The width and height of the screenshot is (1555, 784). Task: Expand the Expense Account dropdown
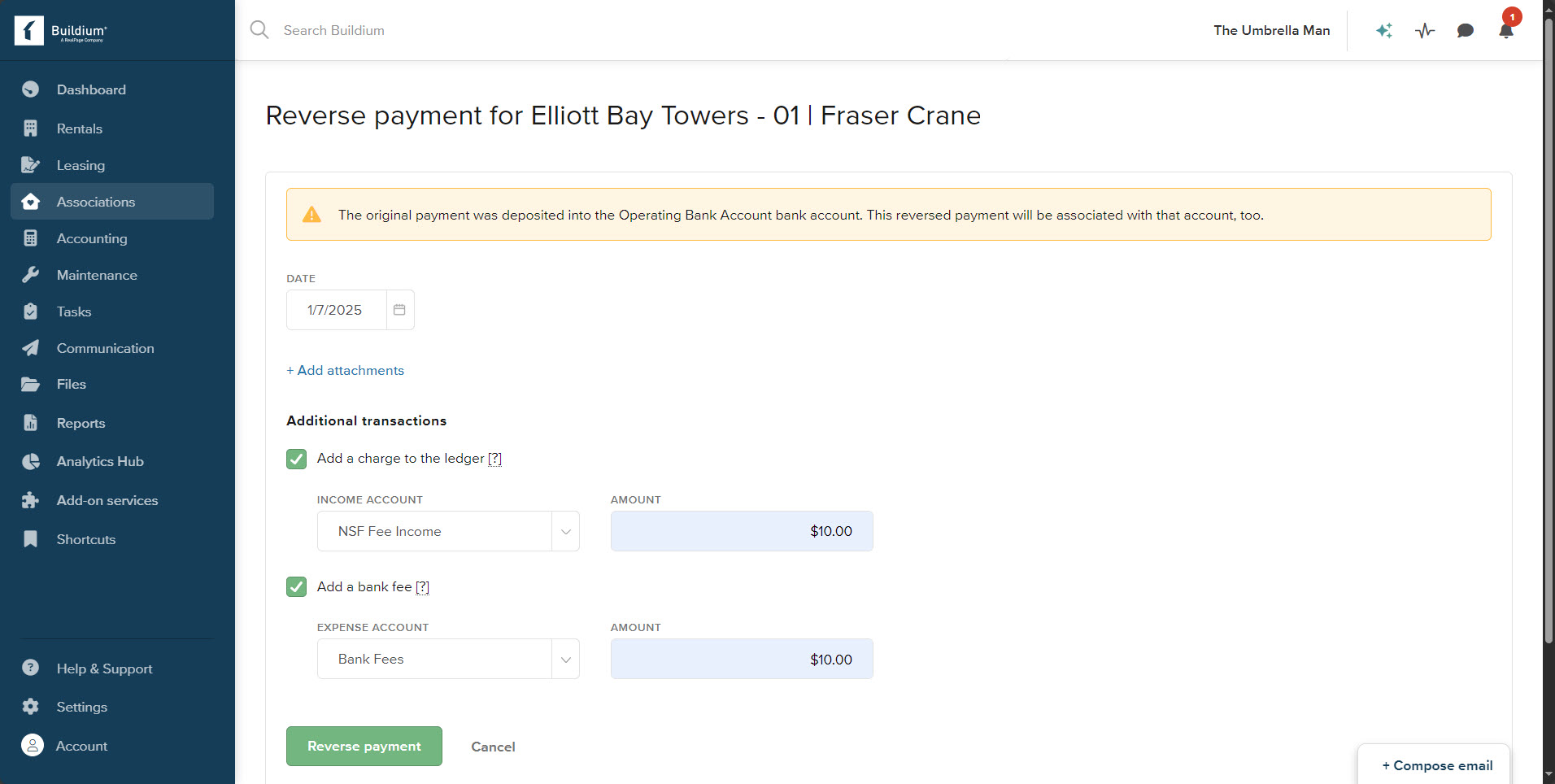(x=565, y=659)
